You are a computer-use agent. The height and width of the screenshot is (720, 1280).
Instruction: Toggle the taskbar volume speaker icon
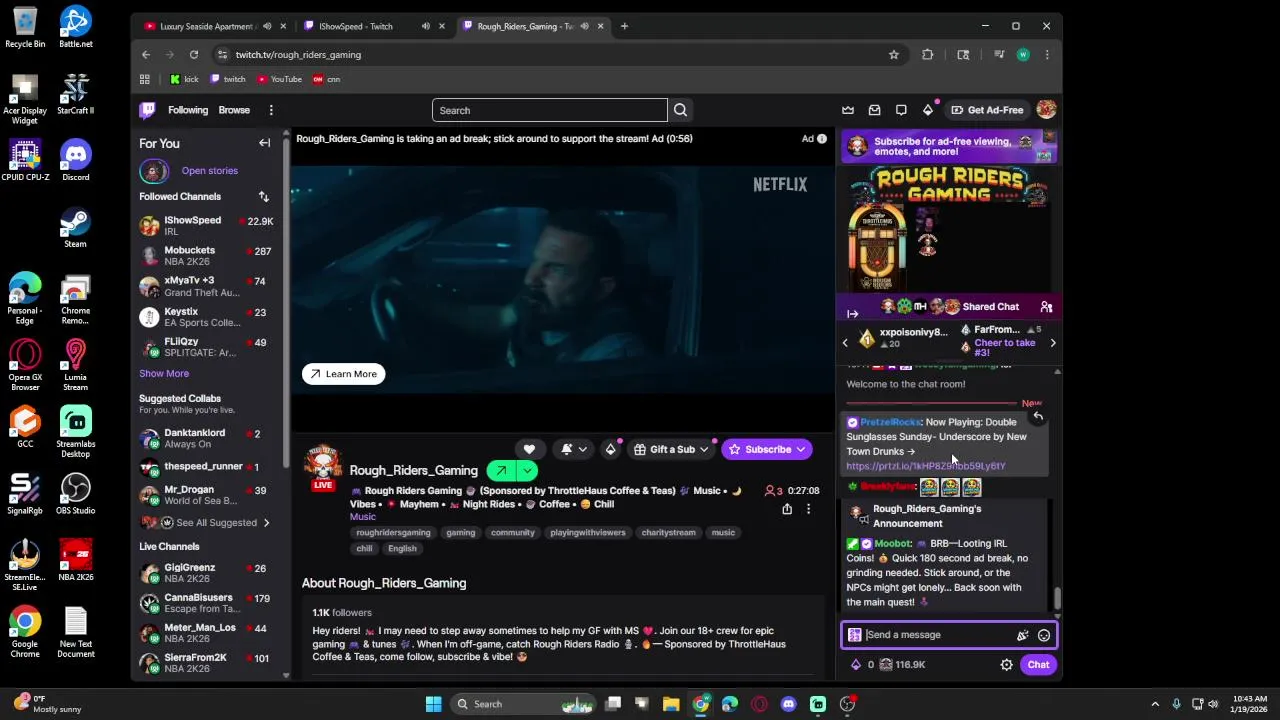click(1214, 704)
